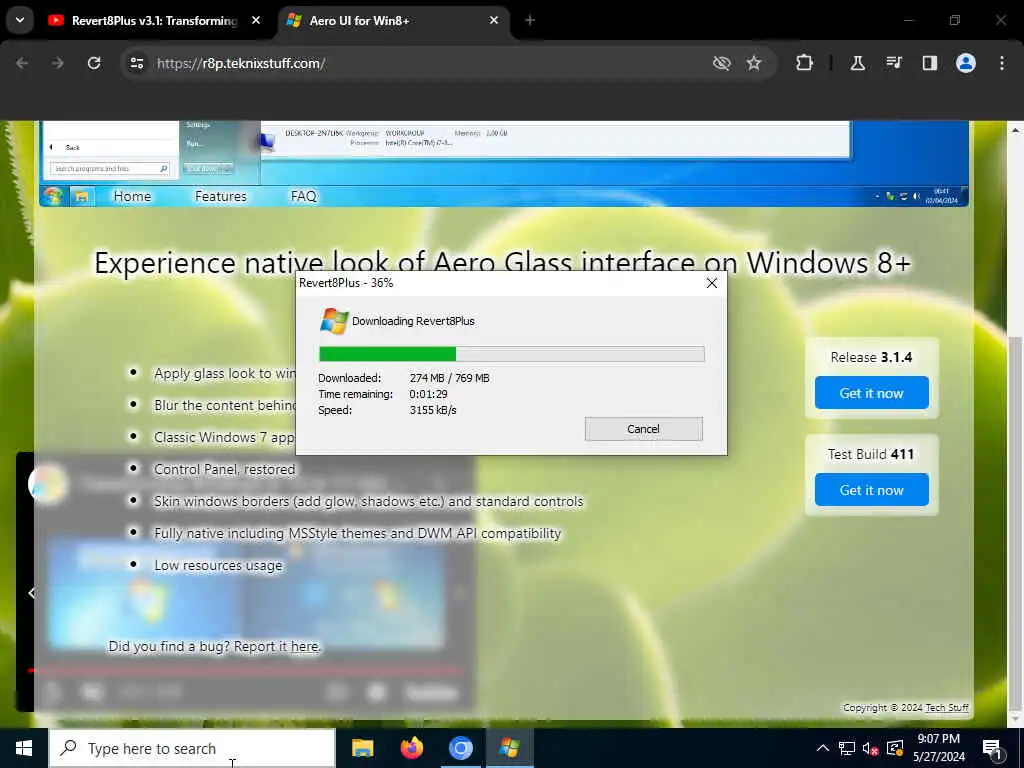Image resolution: width=1024 pixels, height=768 pixels.
Task: Open the Extensions puzzle icon
Action: coord(804,63)
